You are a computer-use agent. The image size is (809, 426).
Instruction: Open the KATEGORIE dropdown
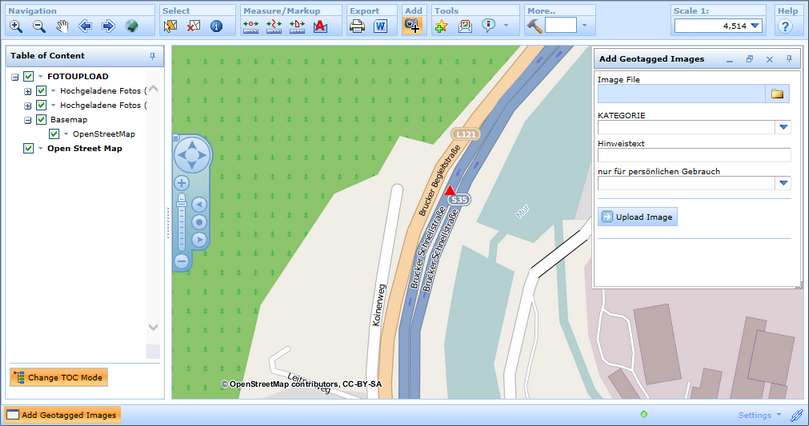click(x=784, y=127)
